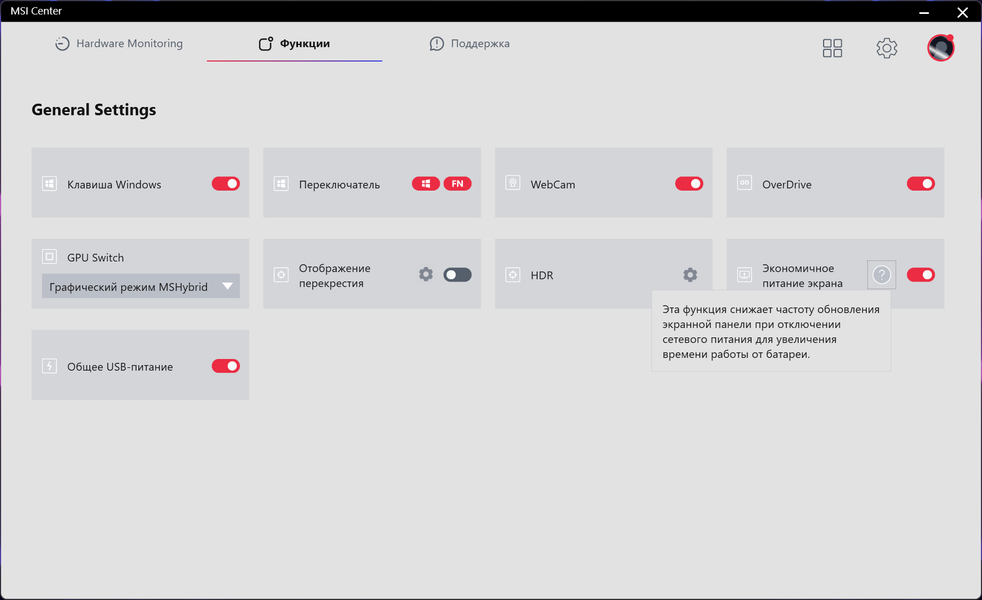
Task: Toggle Экономичное питание экрана switch
Action: pos(921,274)
